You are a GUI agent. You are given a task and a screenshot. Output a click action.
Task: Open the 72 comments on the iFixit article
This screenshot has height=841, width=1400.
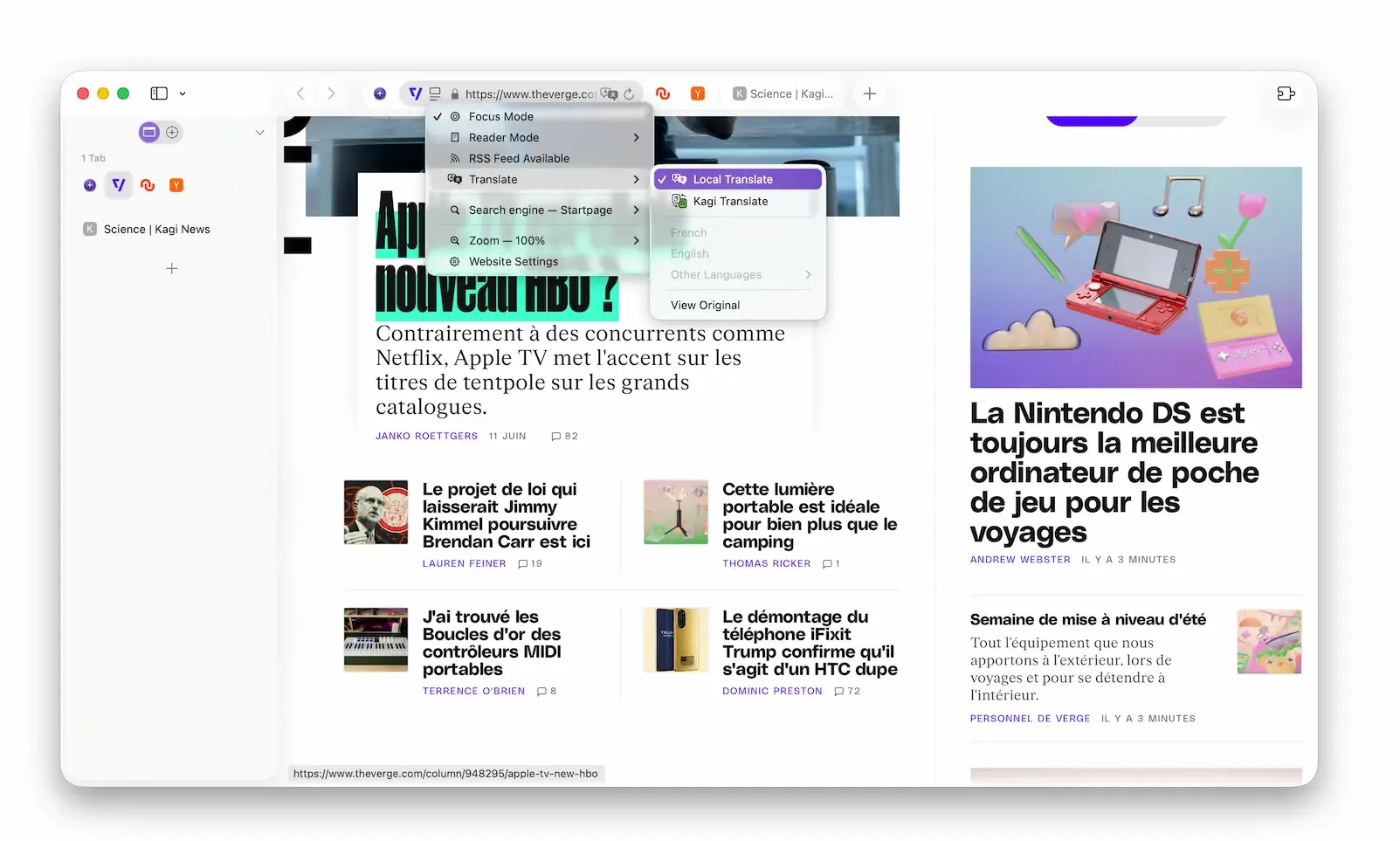pos(847,691)
